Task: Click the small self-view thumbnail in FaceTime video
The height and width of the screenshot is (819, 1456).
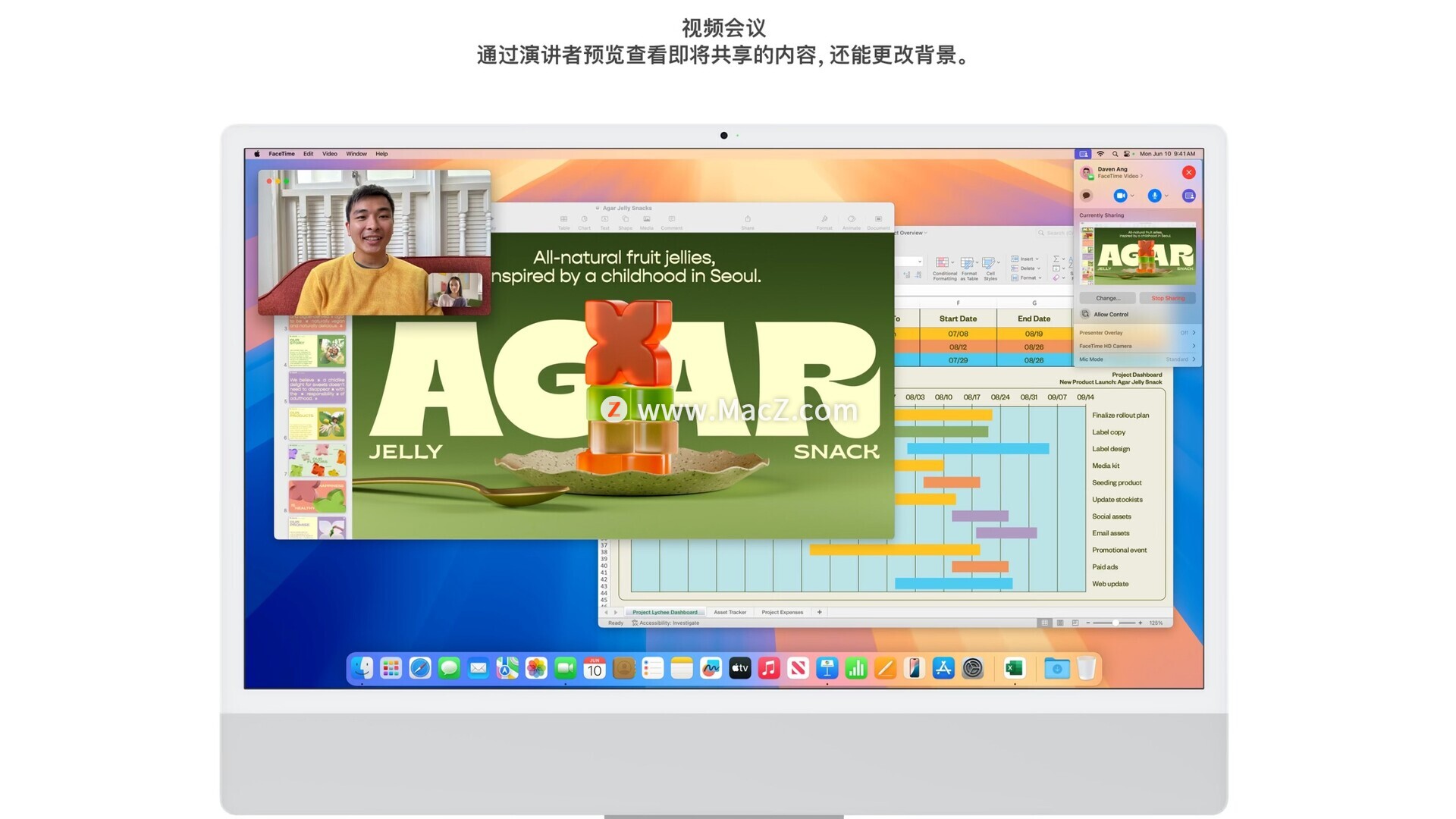Action: click(454, 290)
